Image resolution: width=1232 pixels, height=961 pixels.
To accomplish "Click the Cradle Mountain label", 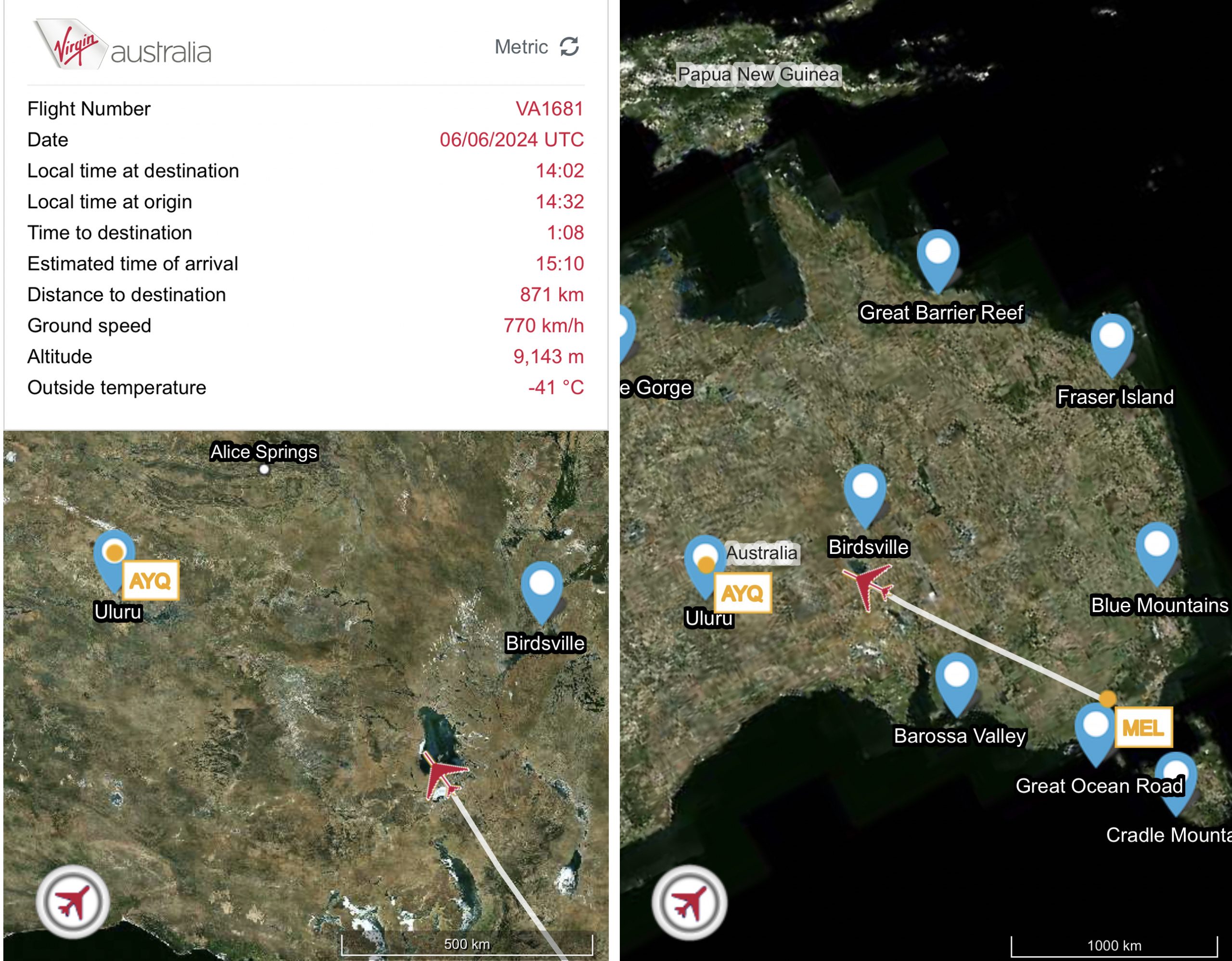I will point(1168,835).
